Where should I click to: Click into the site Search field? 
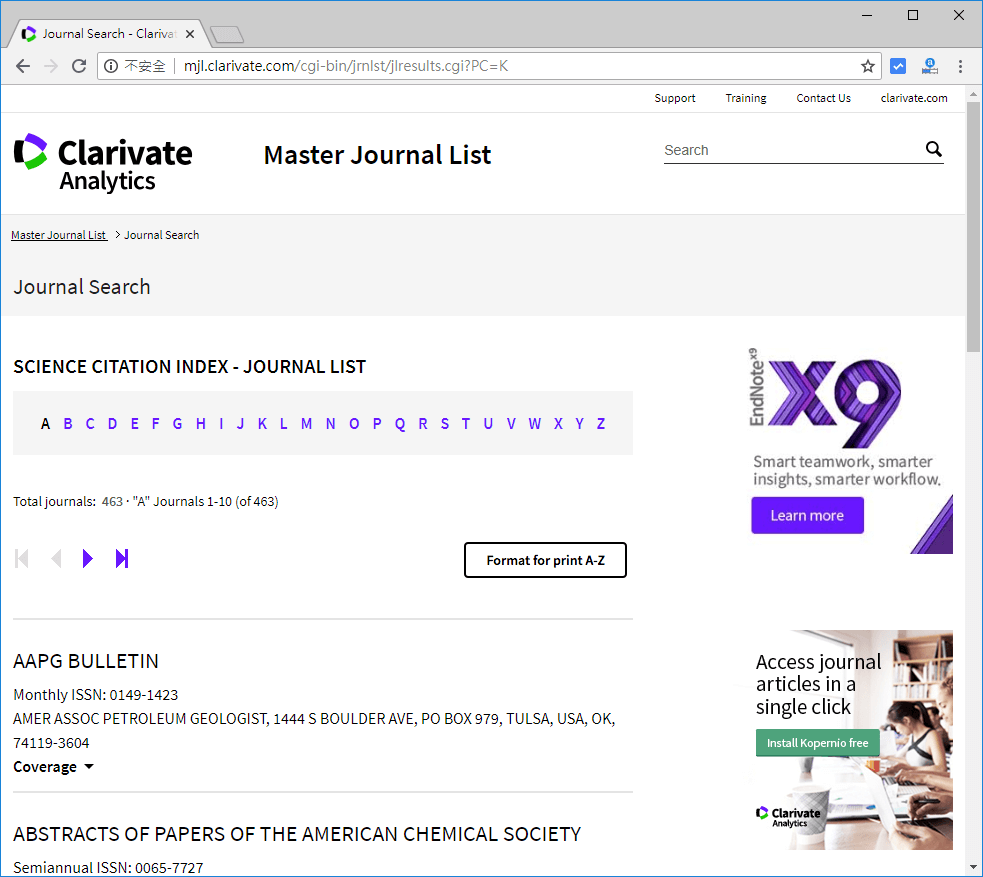click(x=790, y=150)
